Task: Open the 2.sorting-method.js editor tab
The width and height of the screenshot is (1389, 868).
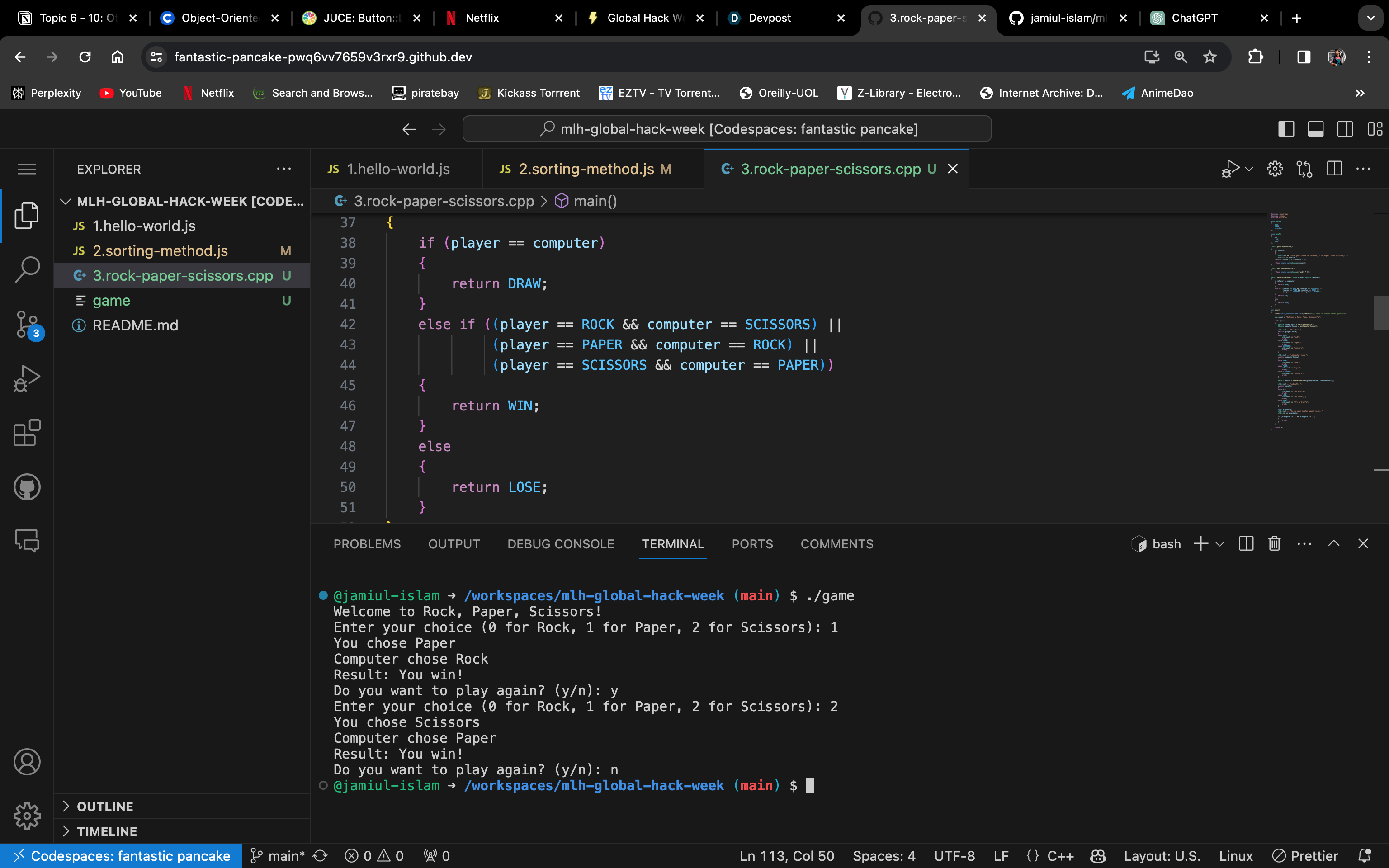Action: point(586,169)
